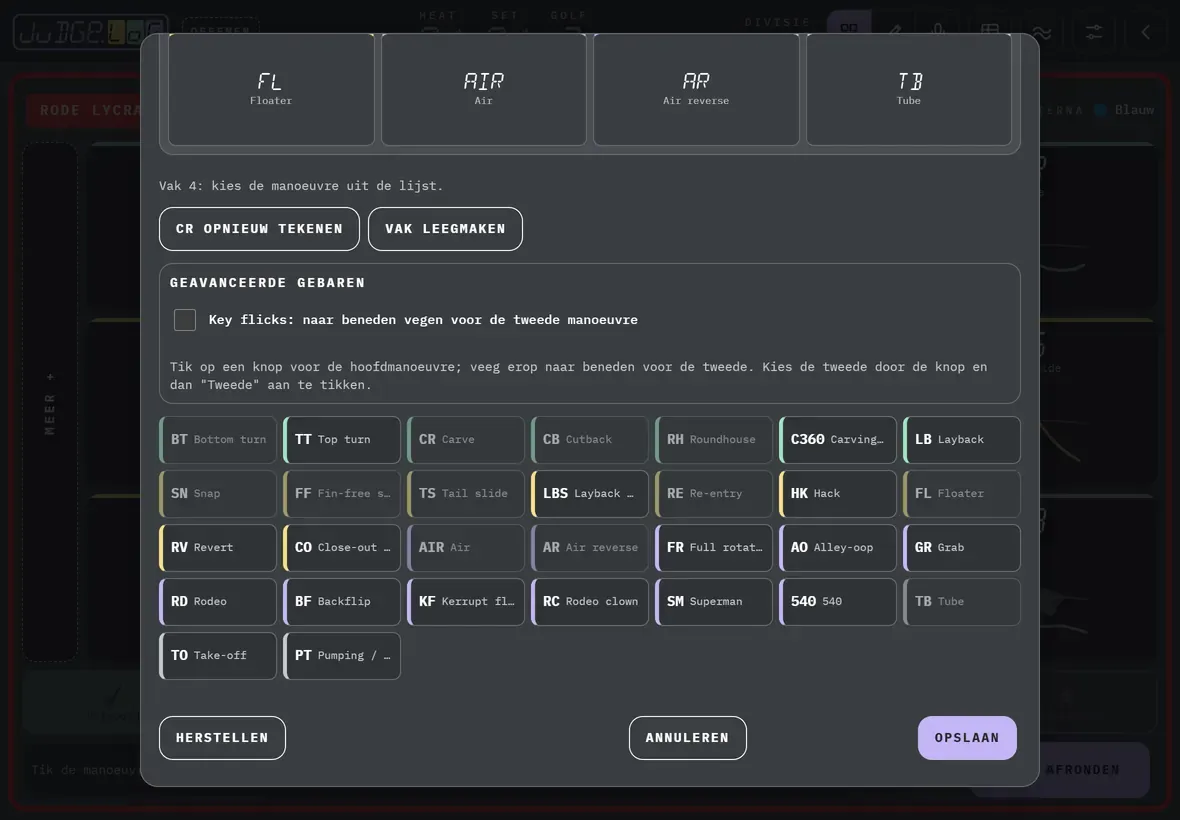Select the large AR Air reverse slot tile
Image resolution: width=1180 pixels, height=820 pixels.
[x=696, y=90]
